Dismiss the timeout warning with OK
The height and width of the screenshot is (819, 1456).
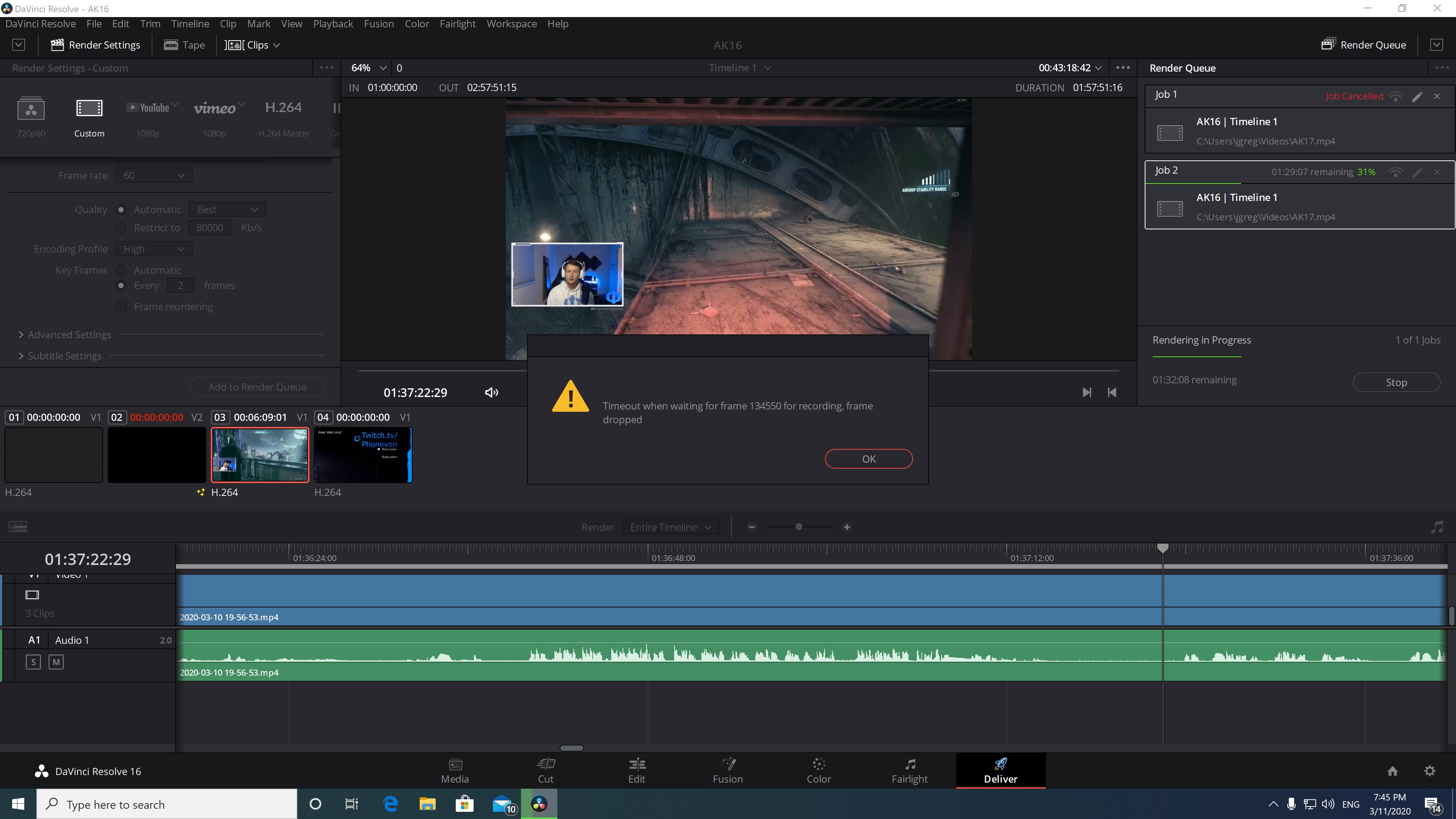click(869, 459)
